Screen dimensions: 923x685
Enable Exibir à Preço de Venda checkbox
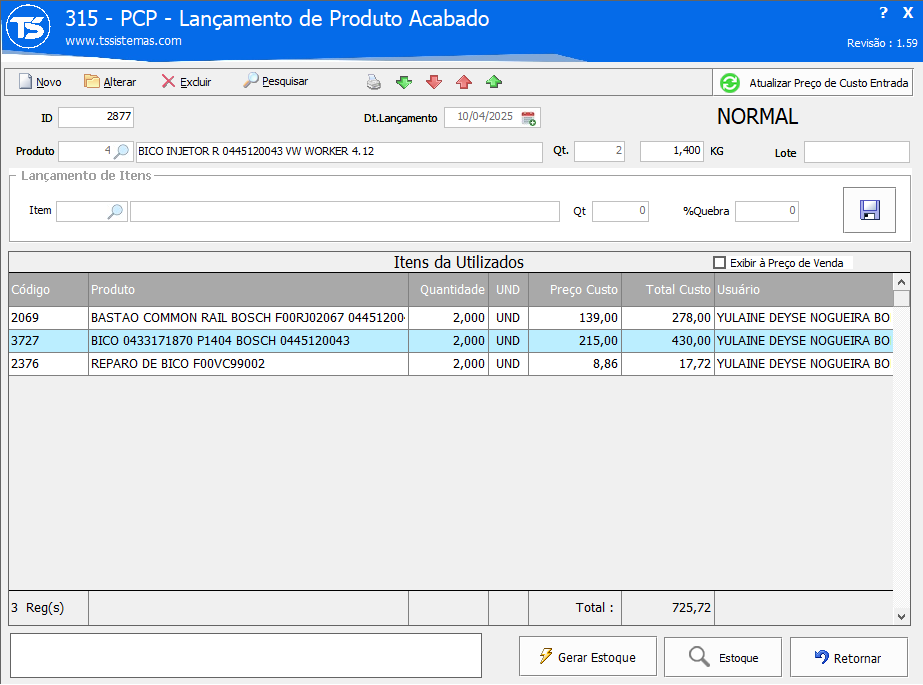(719, 263)
